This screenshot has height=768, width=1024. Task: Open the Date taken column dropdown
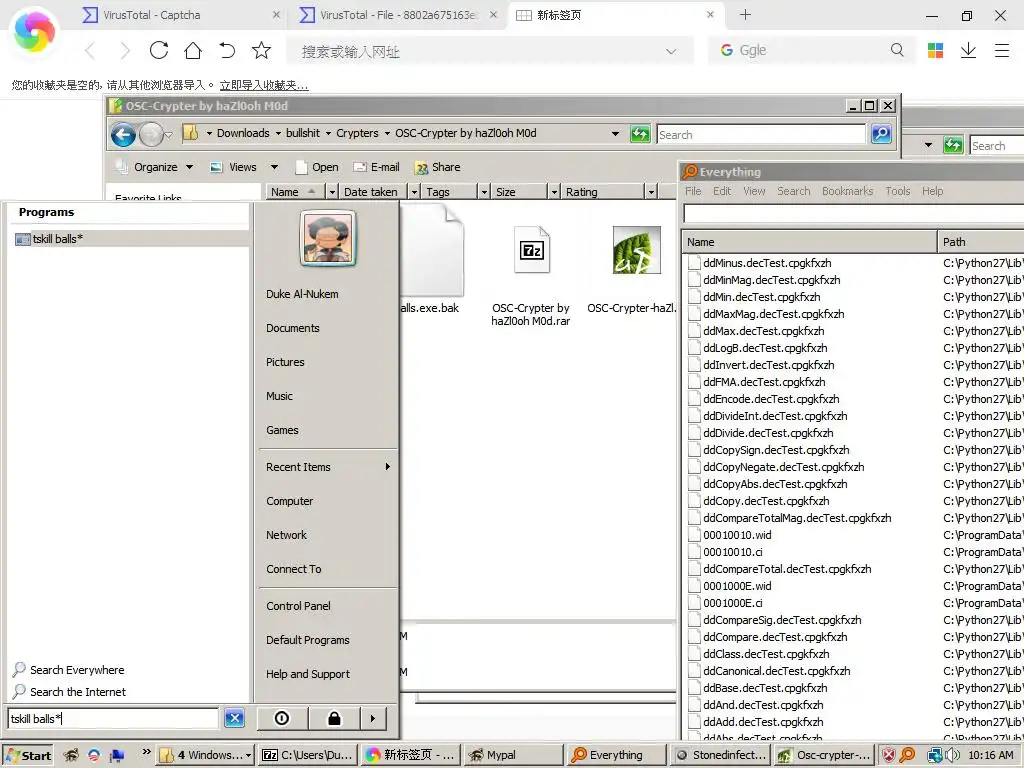[414, 192]
